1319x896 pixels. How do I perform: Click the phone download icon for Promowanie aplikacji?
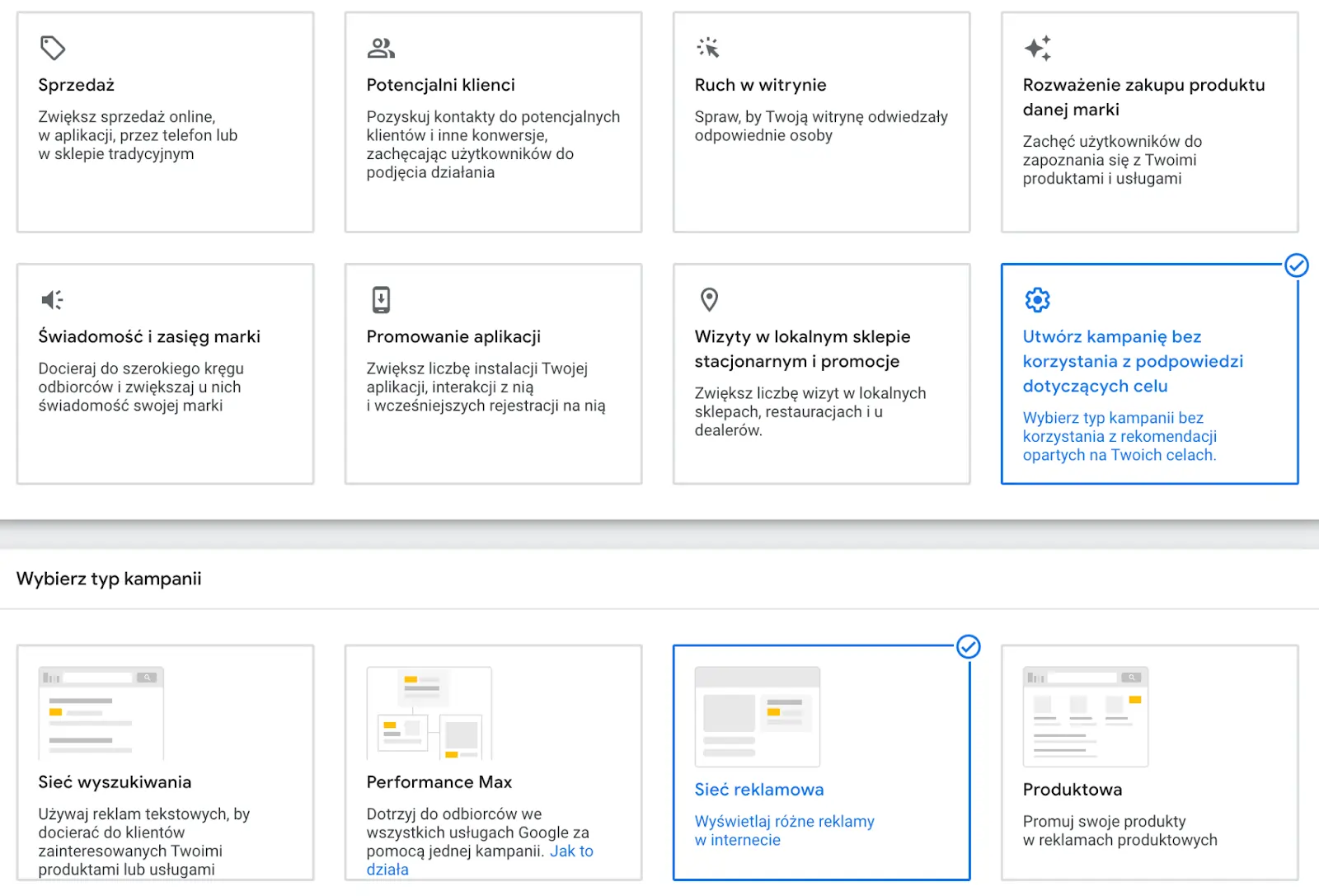381,299
